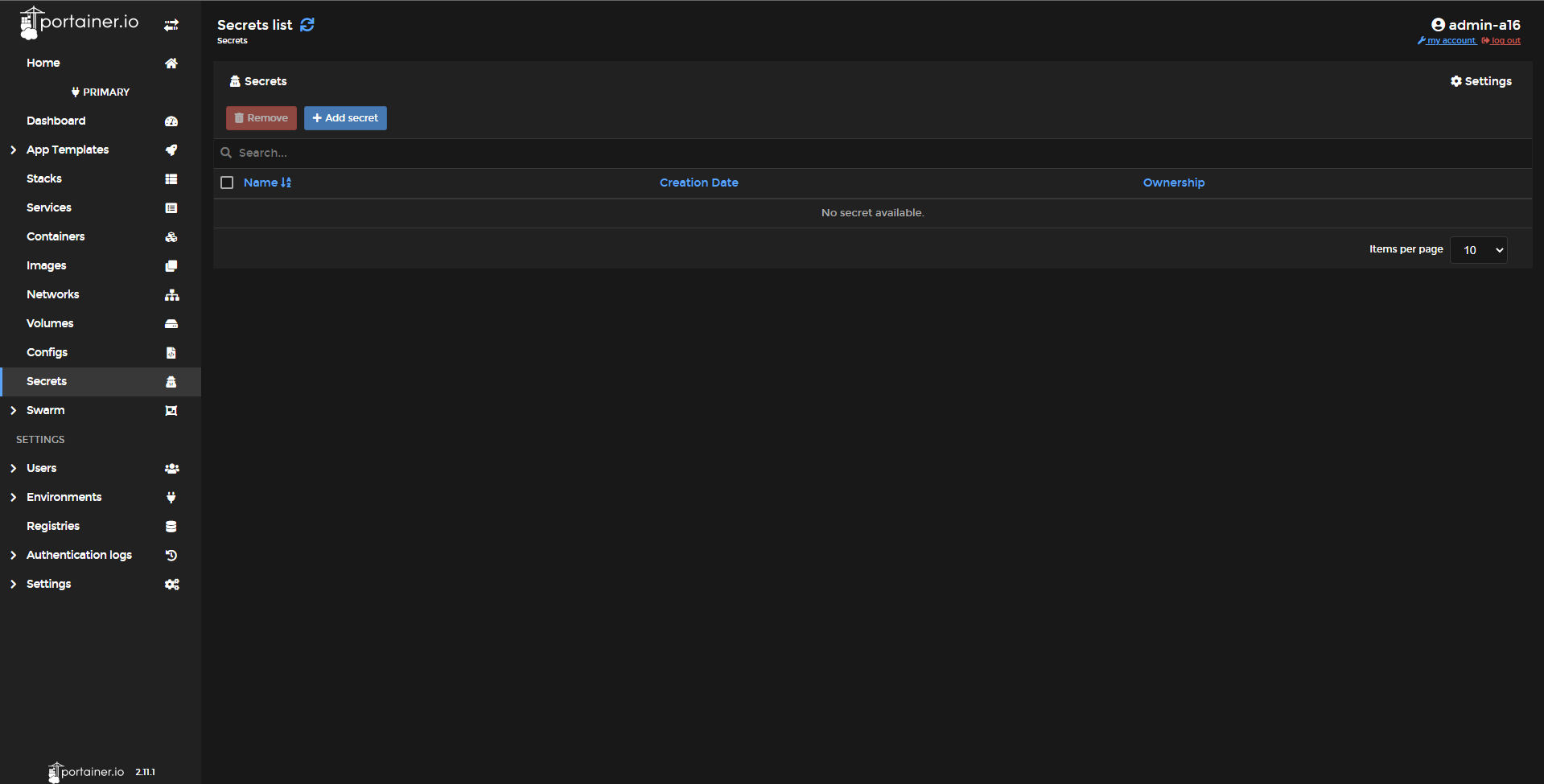Check the select-all secrets checkbox
The width and height of the screenshot is (1544, 784).
click(227, 183)
